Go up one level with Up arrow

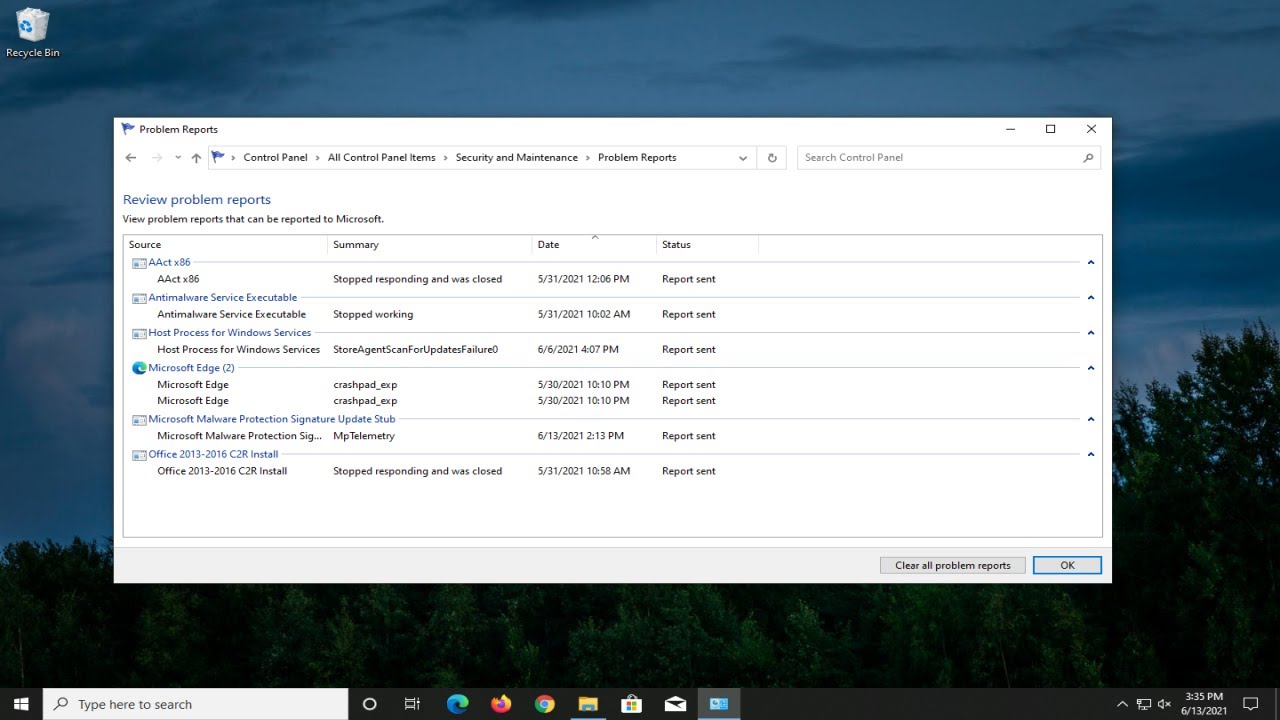[x=196, y=158]
